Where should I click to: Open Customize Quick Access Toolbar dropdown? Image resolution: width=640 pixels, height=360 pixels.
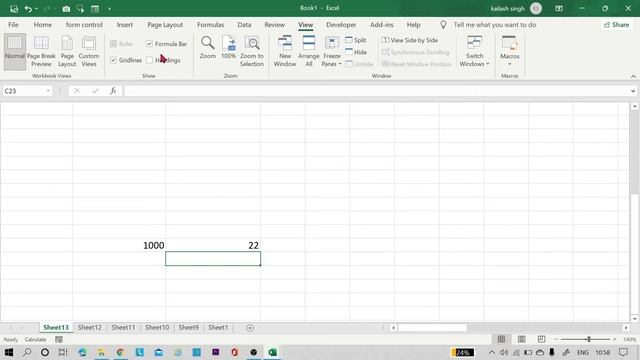click(x=109, y=9)
